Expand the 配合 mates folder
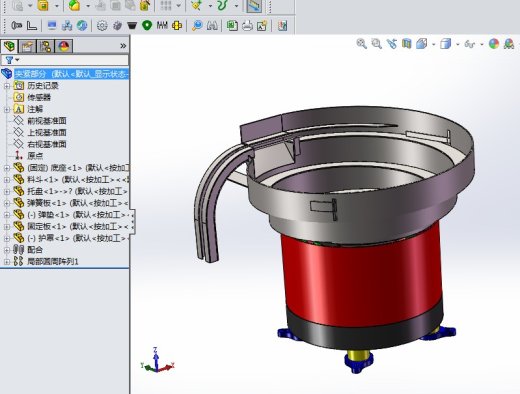The height and width of the screenshot is (394, 520). [x=7, y=250]
